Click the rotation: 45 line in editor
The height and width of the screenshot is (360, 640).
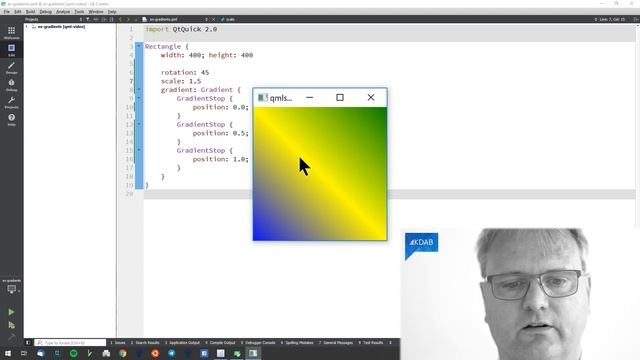[x=184, y=72]
